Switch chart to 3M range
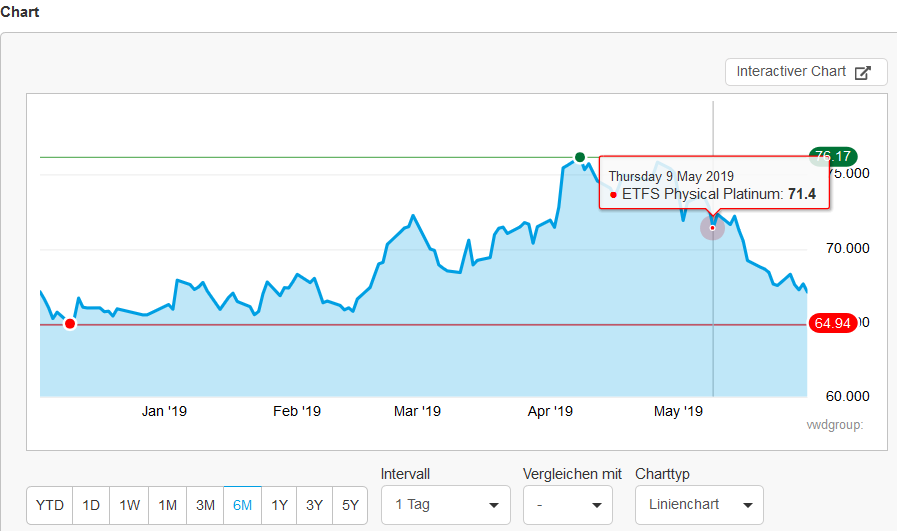Screen dimensions: 897x531 (205, 505)
